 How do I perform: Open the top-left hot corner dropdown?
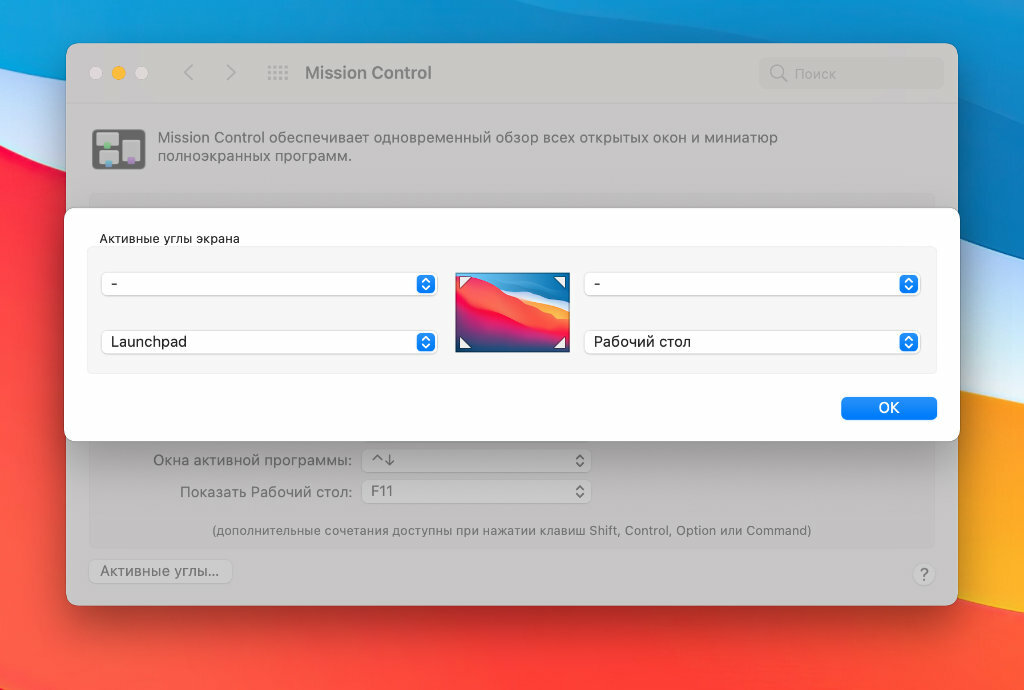[269, 284]
